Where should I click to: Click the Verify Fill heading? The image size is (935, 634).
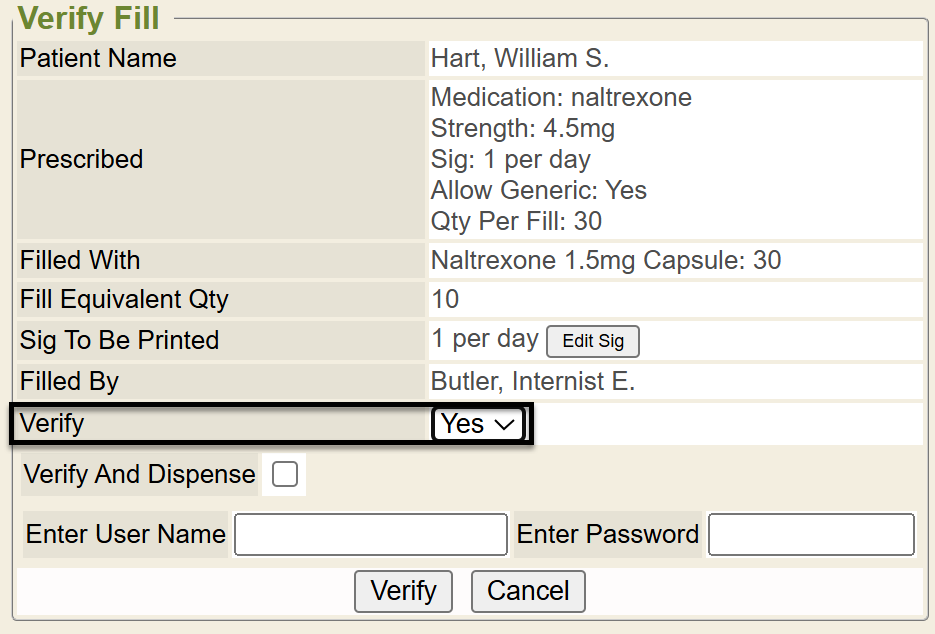pos(89,18)
